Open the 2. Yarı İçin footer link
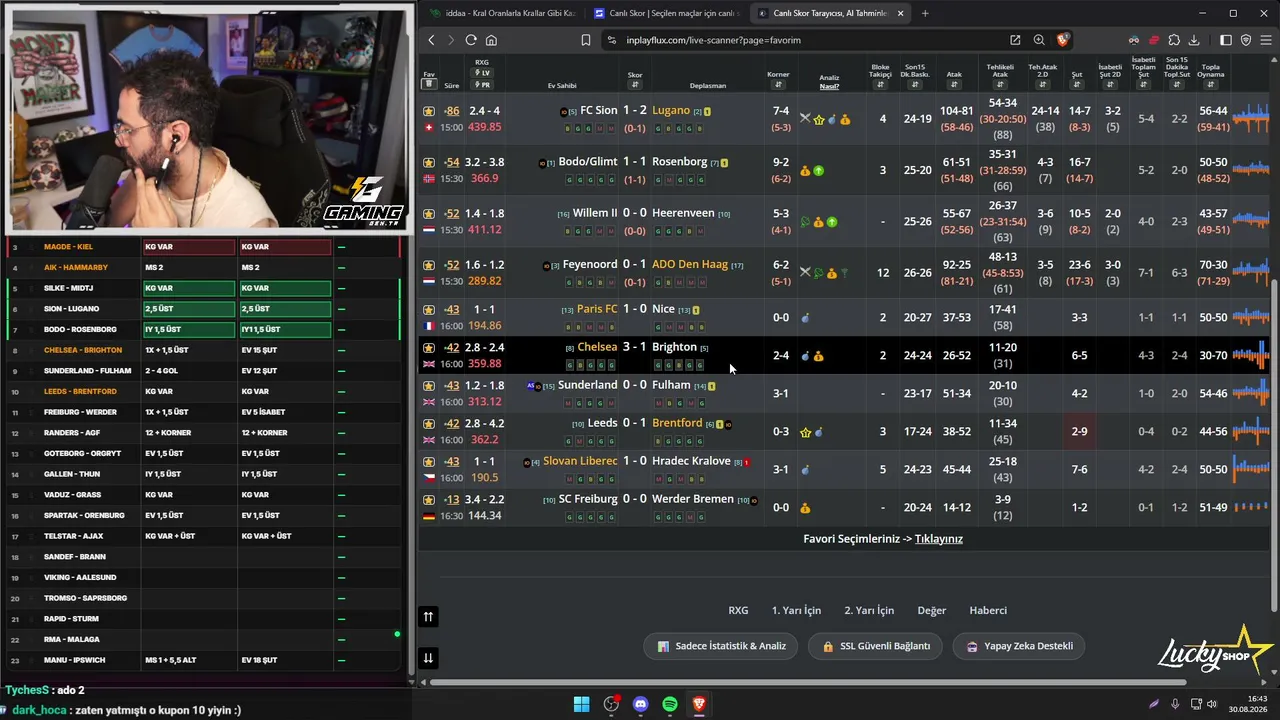This screenshot has width=1280, height=720. 869,611
